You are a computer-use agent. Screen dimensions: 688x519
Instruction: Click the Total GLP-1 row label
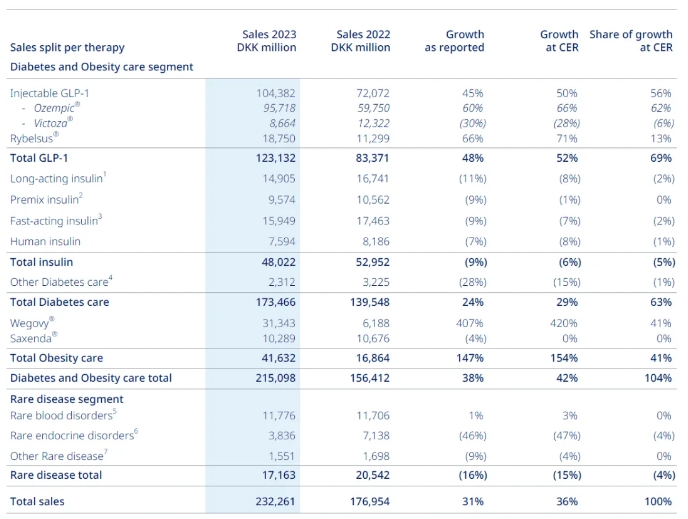[39, 158]
